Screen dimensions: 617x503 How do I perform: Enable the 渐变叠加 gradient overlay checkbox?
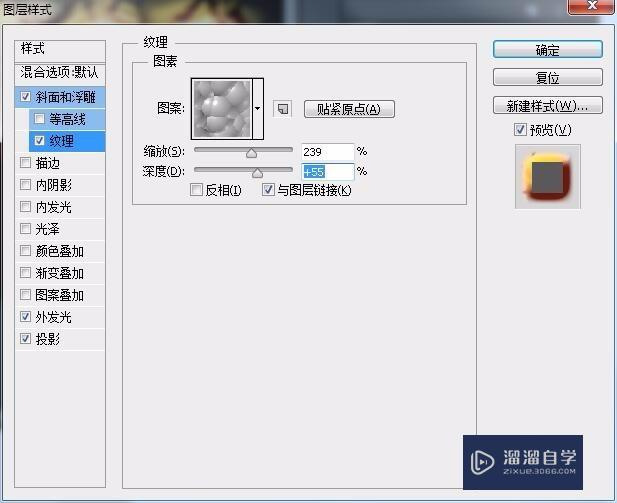(x=26, y=273)
